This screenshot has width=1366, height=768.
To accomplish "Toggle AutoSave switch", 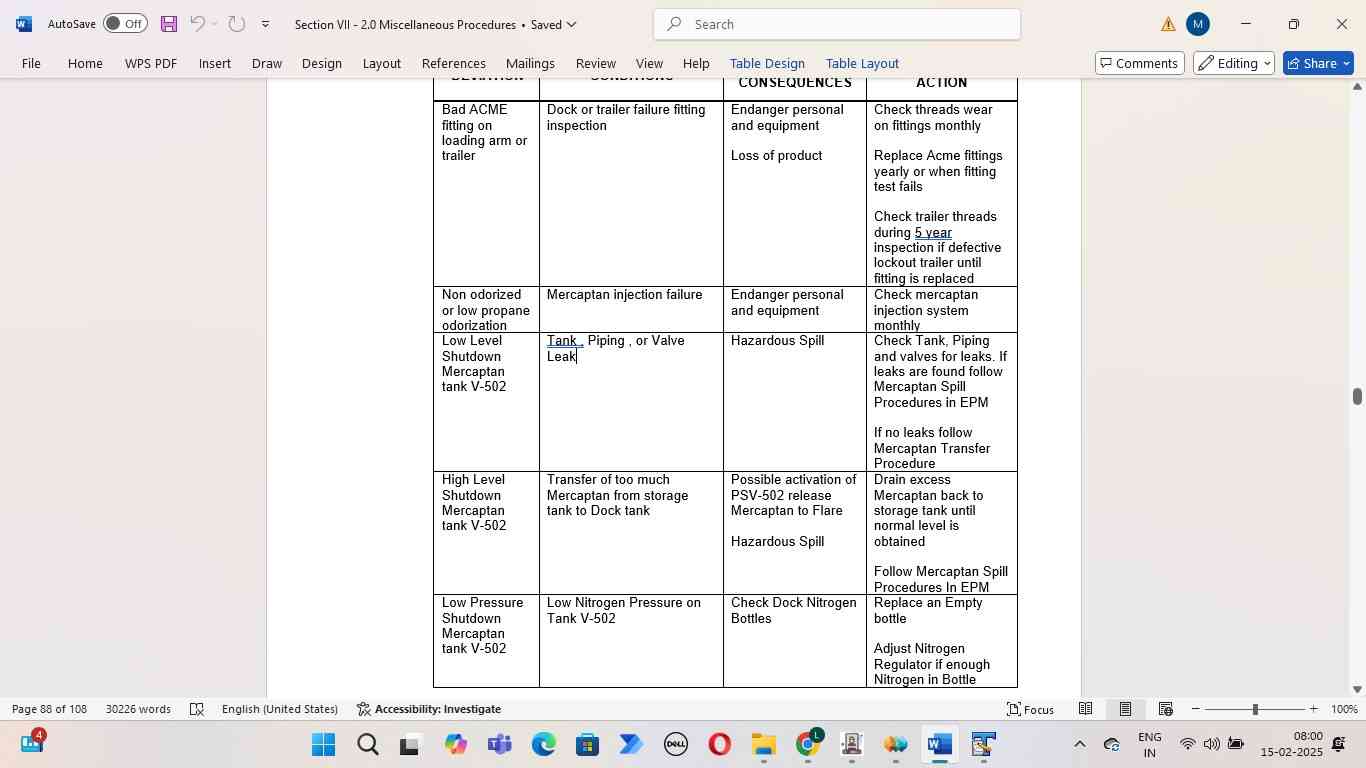I will pyautogui.click(x=126, y=24).
